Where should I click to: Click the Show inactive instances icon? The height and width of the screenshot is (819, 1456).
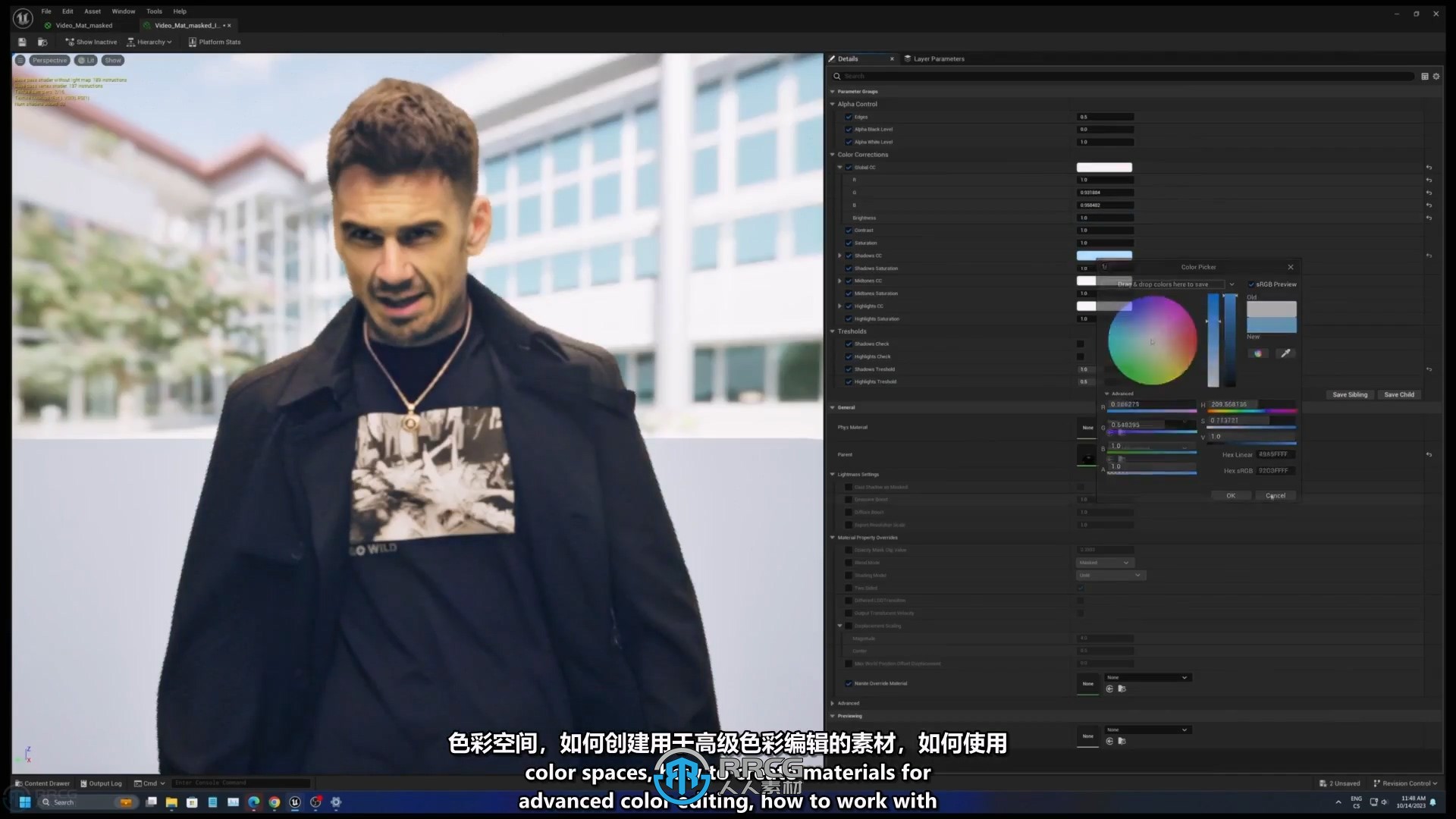click(90, 41)
